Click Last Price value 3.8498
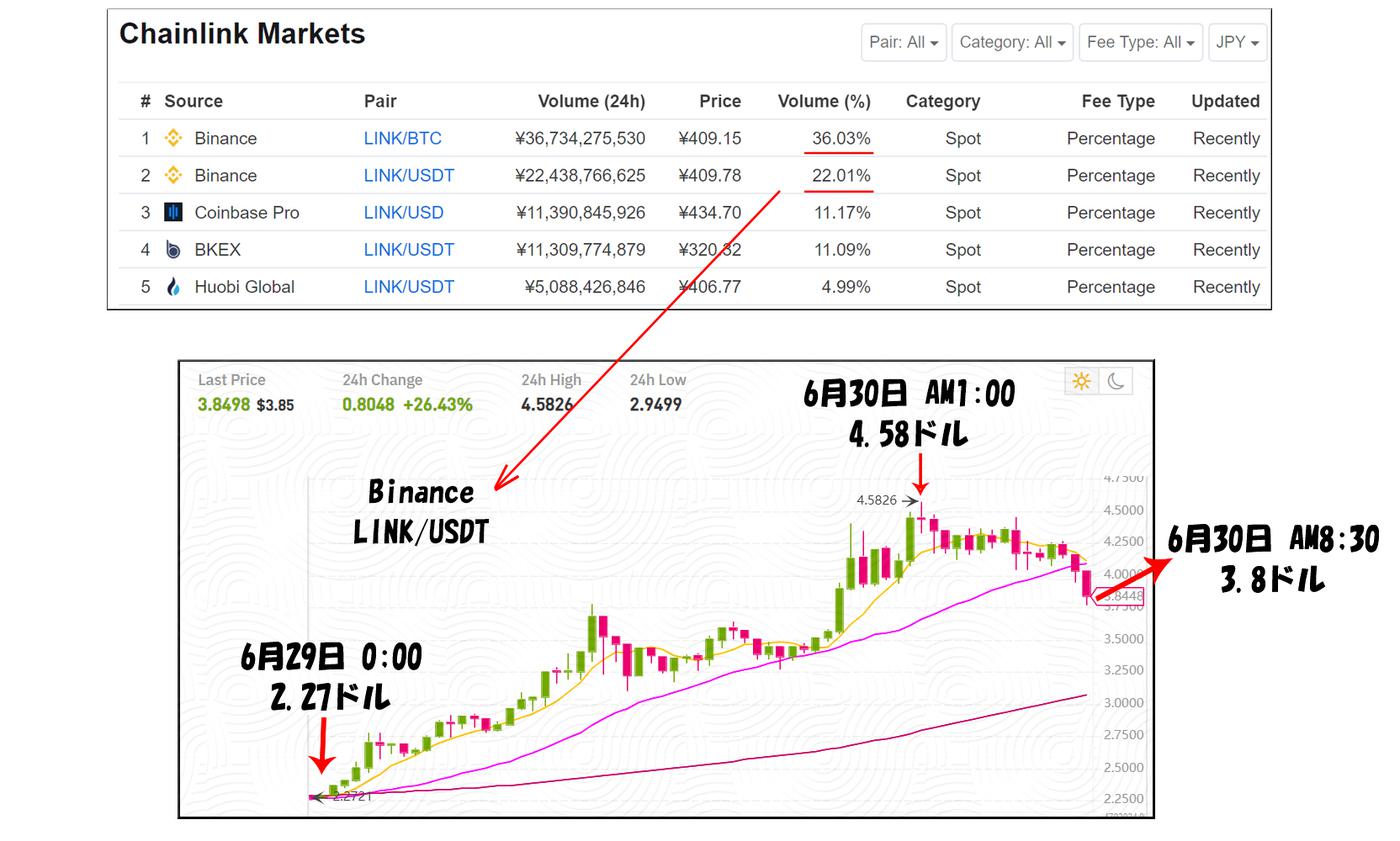This screenshot has width=1400, height=841. pos(224,404)
